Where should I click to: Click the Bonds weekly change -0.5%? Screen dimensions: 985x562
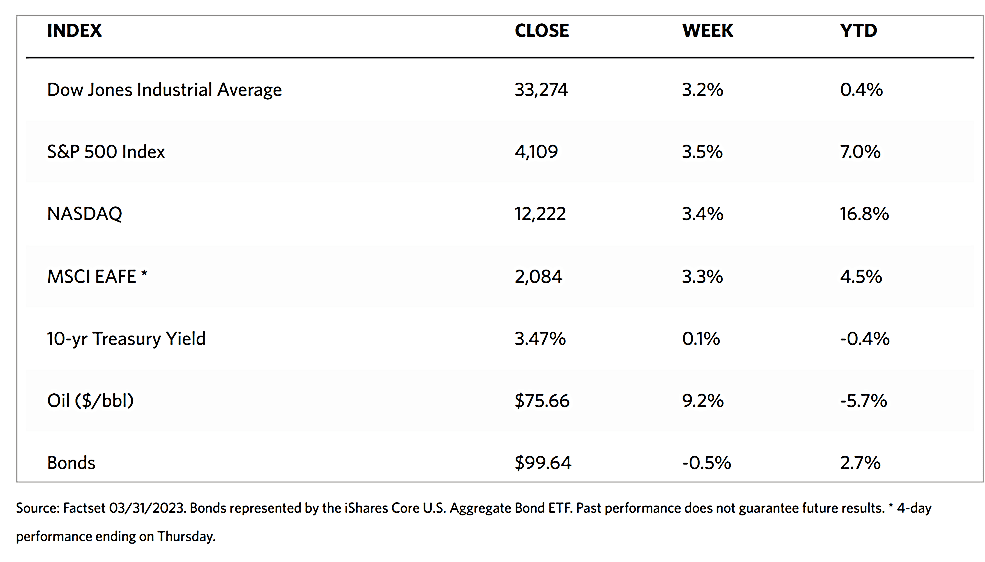coord(706,463)
